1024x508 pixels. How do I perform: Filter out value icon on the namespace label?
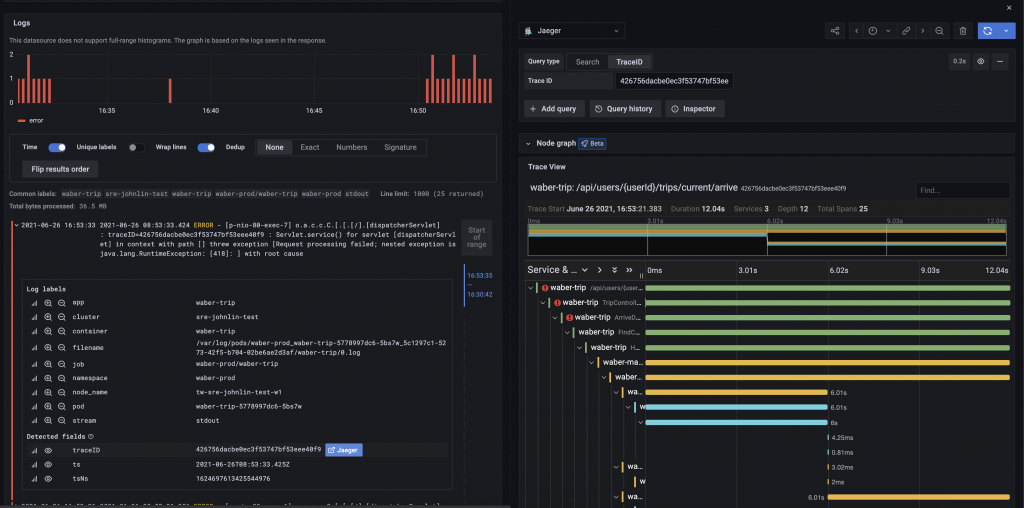point(61,378)
